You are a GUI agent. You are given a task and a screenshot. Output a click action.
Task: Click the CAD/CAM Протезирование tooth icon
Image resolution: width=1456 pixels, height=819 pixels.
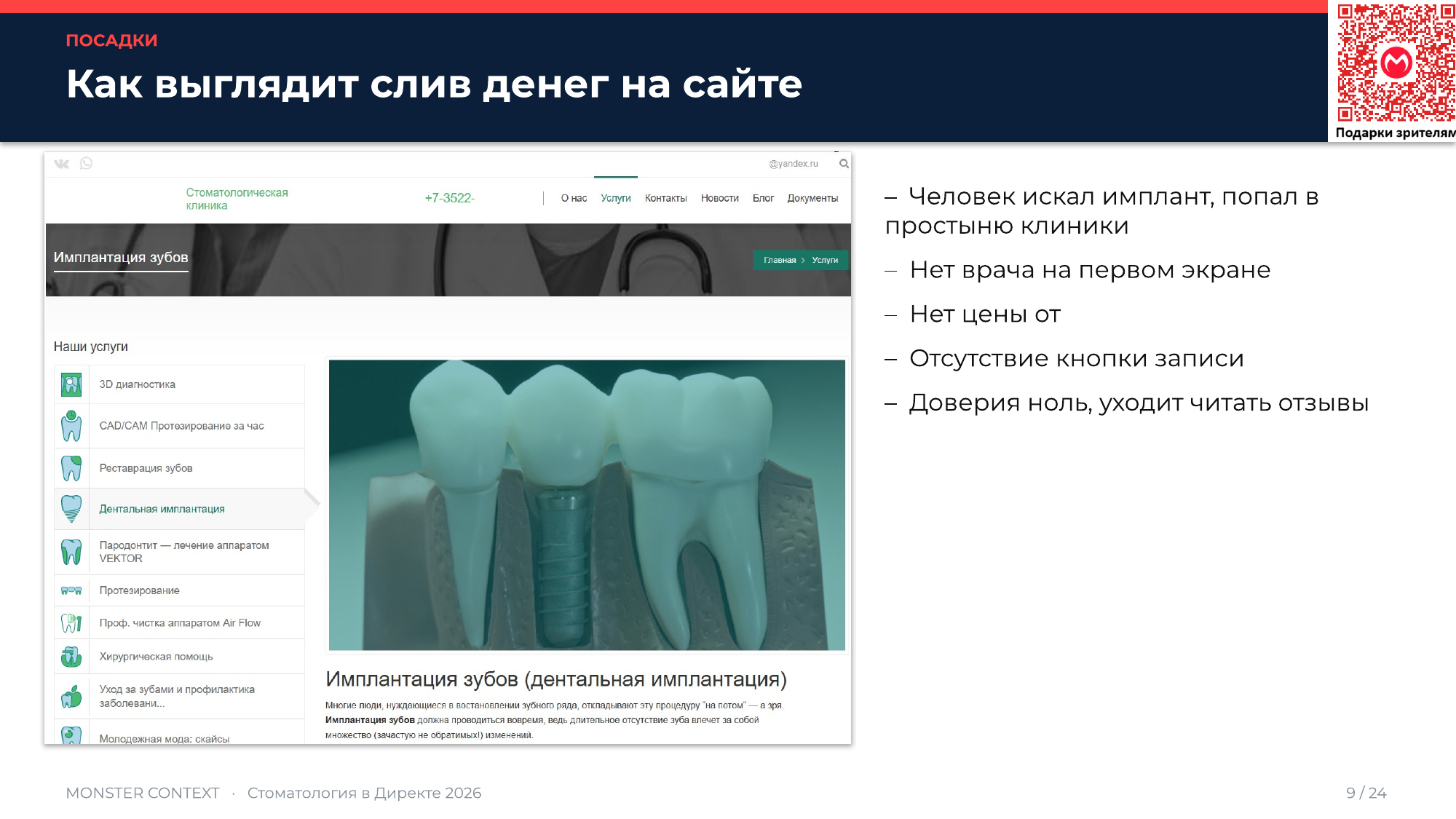tap(71, 426)
